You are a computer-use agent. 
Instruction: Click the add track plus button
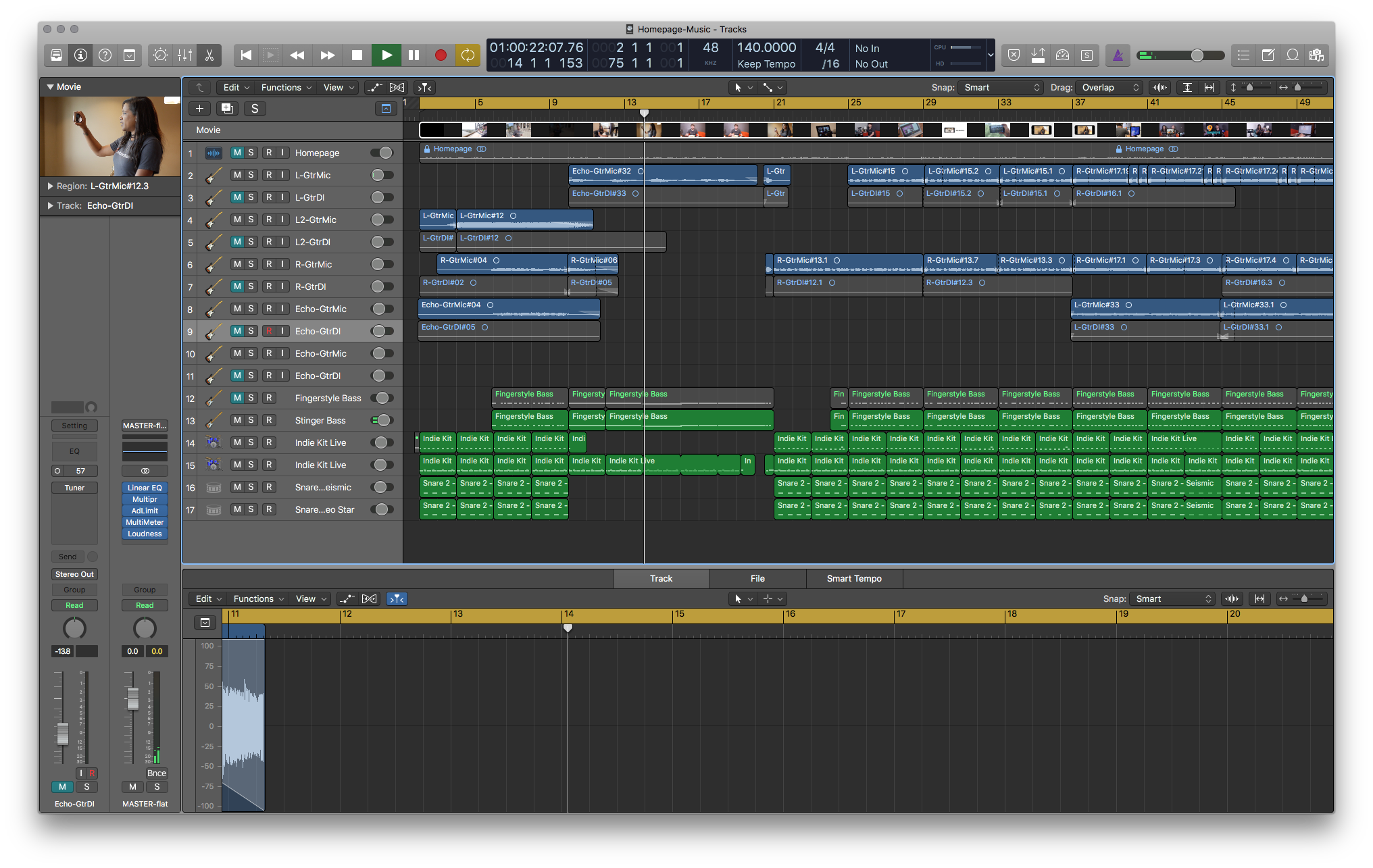pyautogui.click(x=199, y=109)
